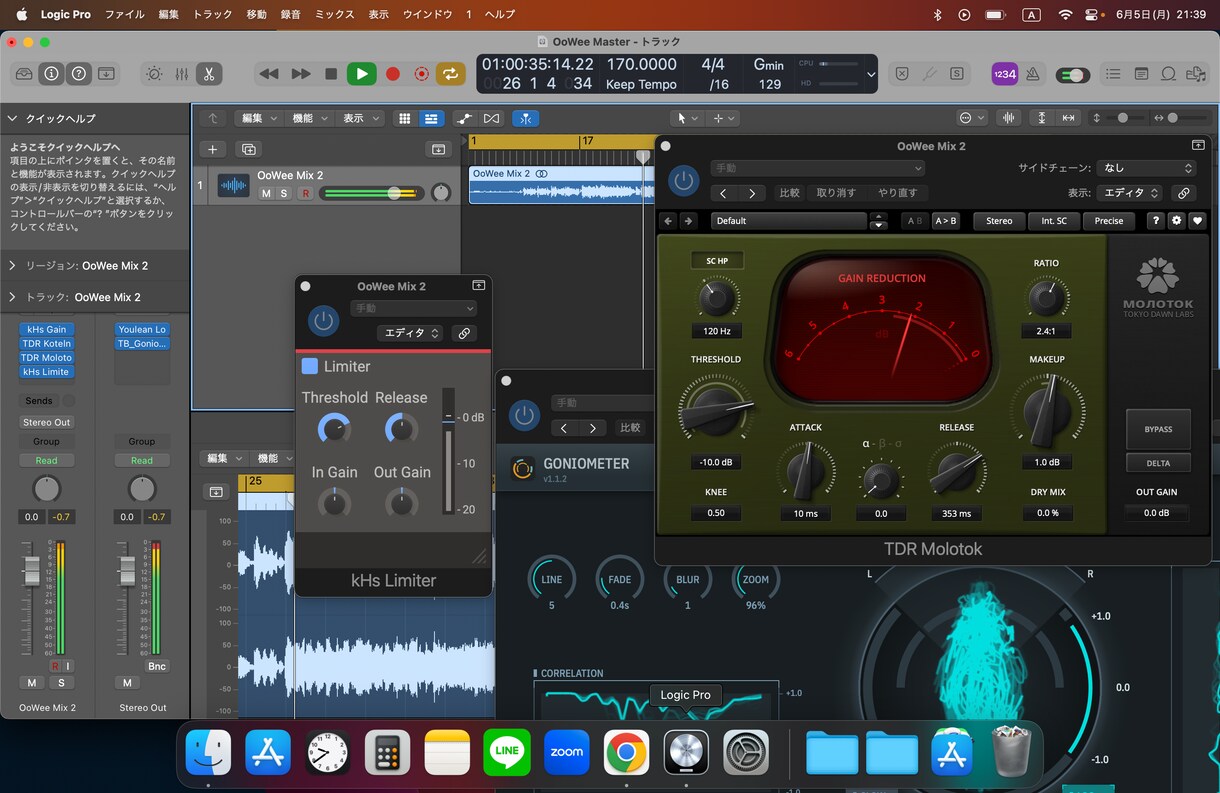Open the List Editors icon
Image resolution: width=1220 pixels, height=793 pixels.
1113,74
